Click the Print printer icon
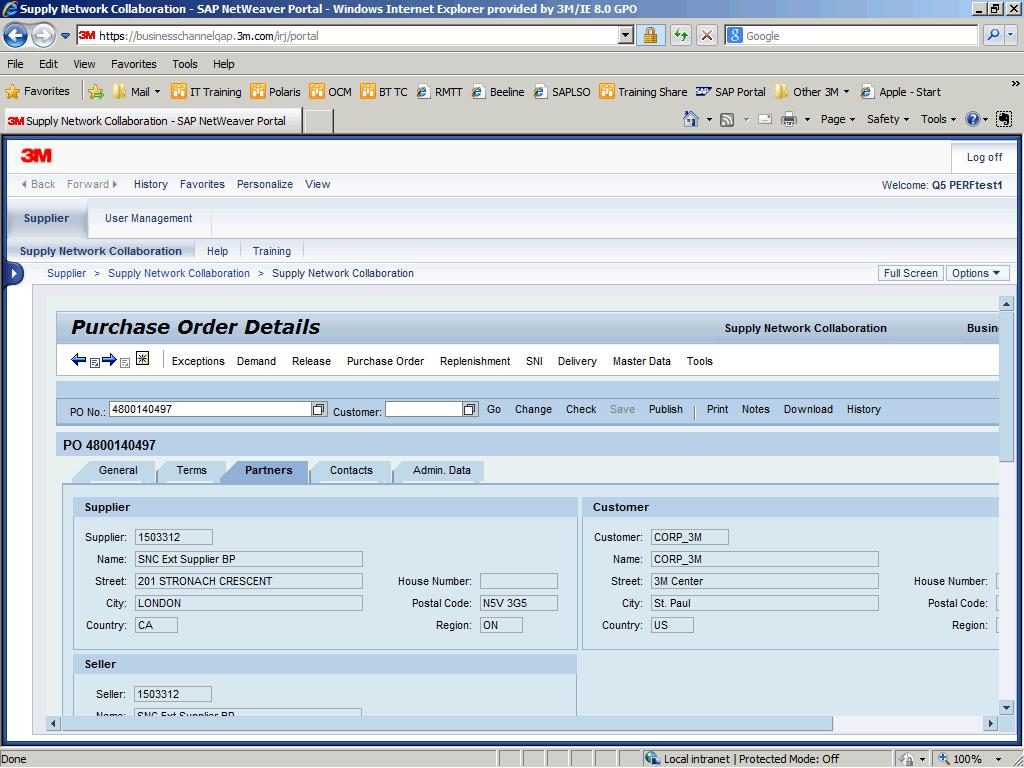The image size is (1024, 768). click(x=789, y=120)
